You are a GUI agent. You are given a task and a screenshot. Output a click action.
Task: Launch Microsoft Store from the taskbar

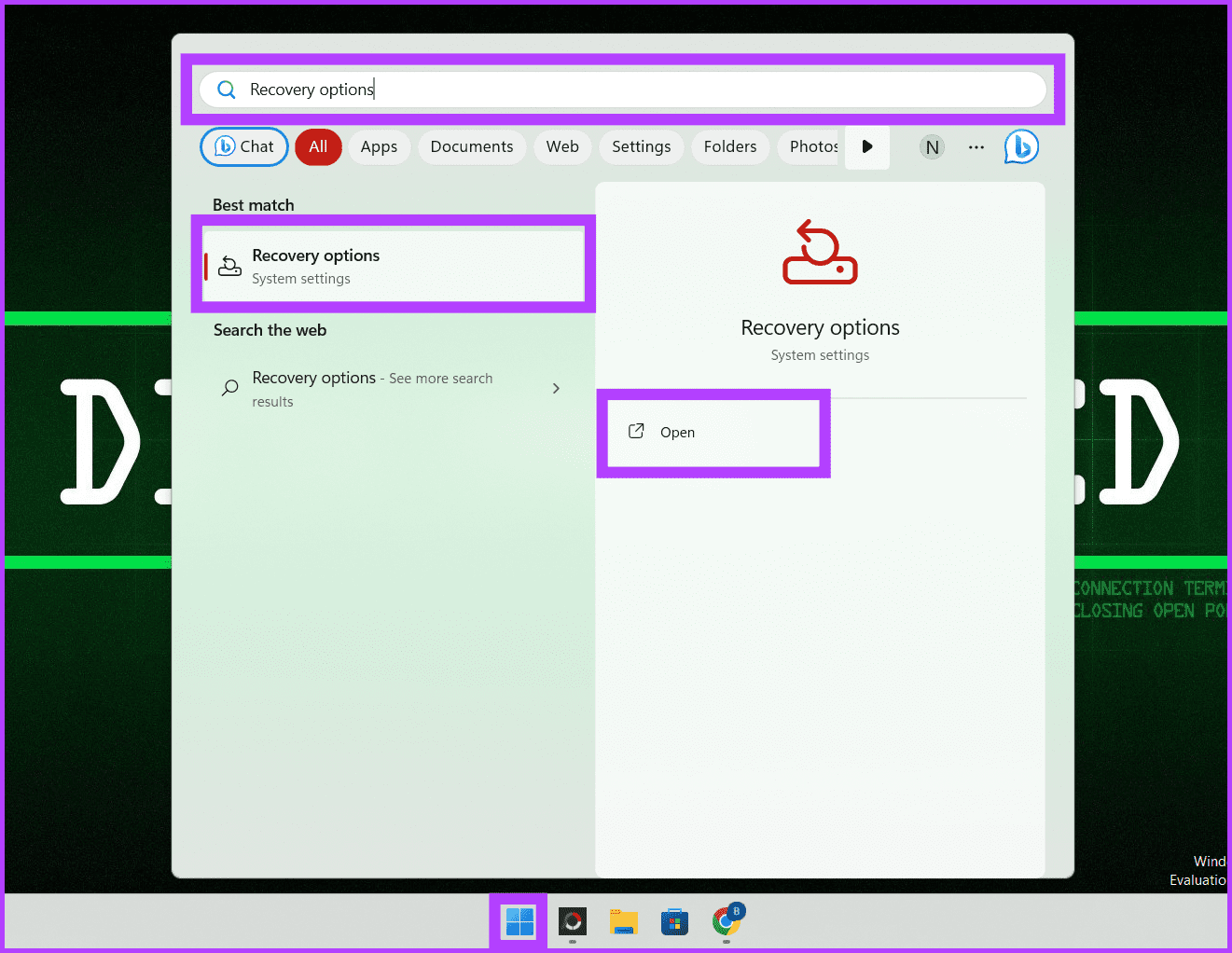(x=674, y=922)
